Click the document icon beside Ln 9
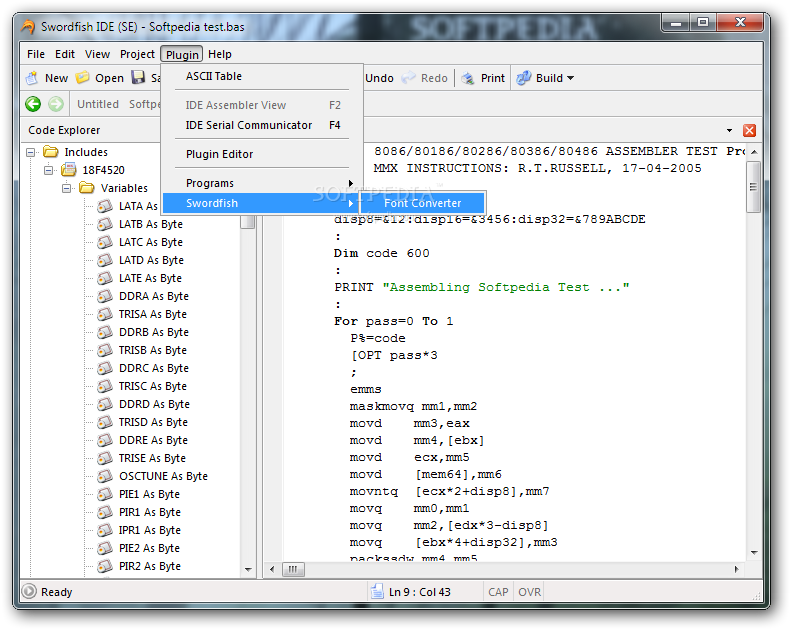This screenshot has height=630, width=791. coord(377,591)
